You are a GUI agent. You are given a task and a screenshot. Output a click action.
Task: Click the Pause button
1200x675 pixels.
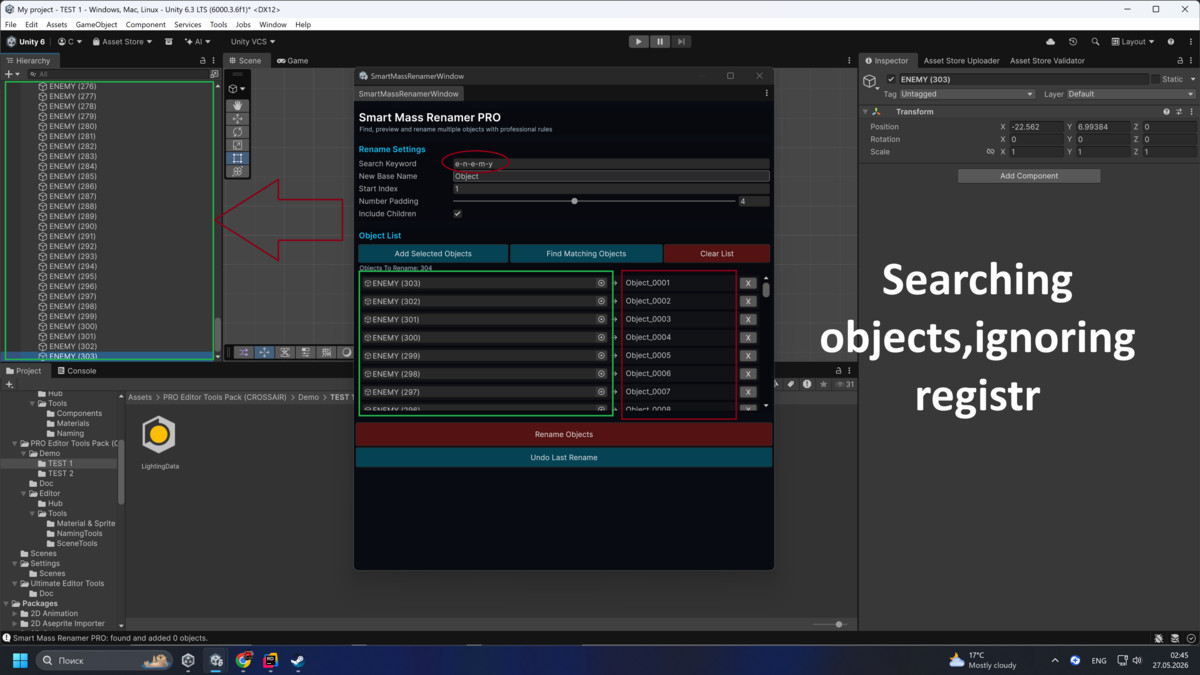pyautogui.click(x=660, y=42)
